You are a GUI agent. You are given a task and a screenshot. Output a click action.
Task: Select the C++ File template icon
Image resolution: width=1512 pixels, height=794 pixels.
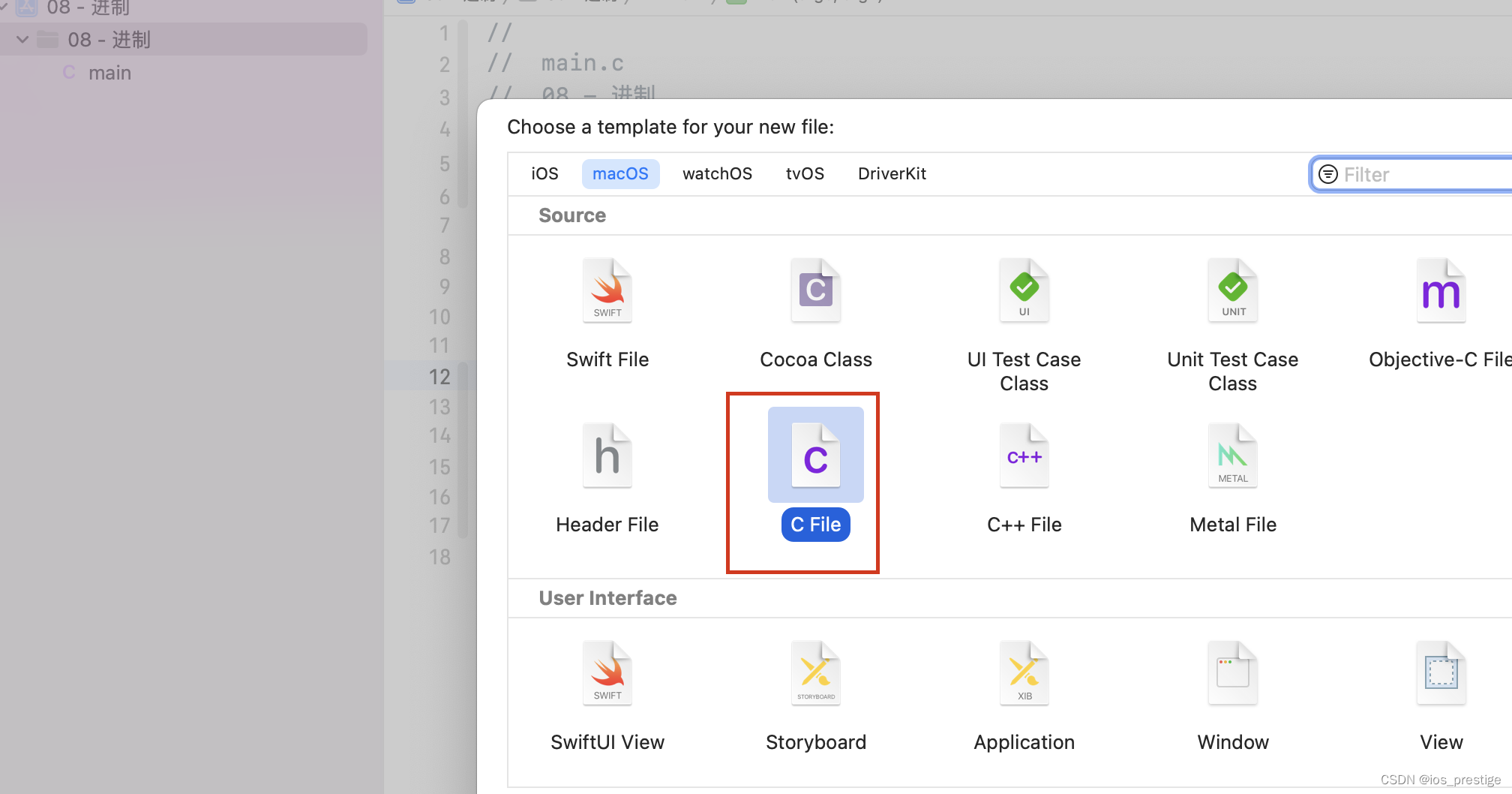pos(1024,456)
